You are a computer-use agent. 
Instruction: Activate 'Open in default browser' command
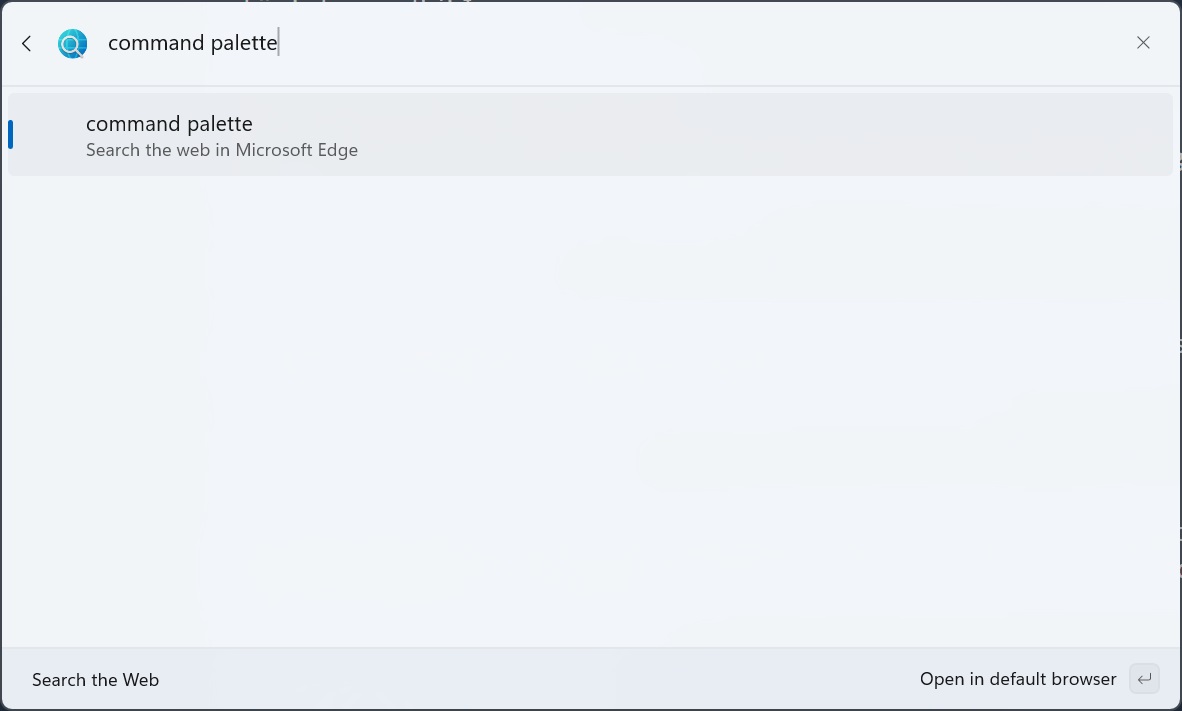[1018, 679]
